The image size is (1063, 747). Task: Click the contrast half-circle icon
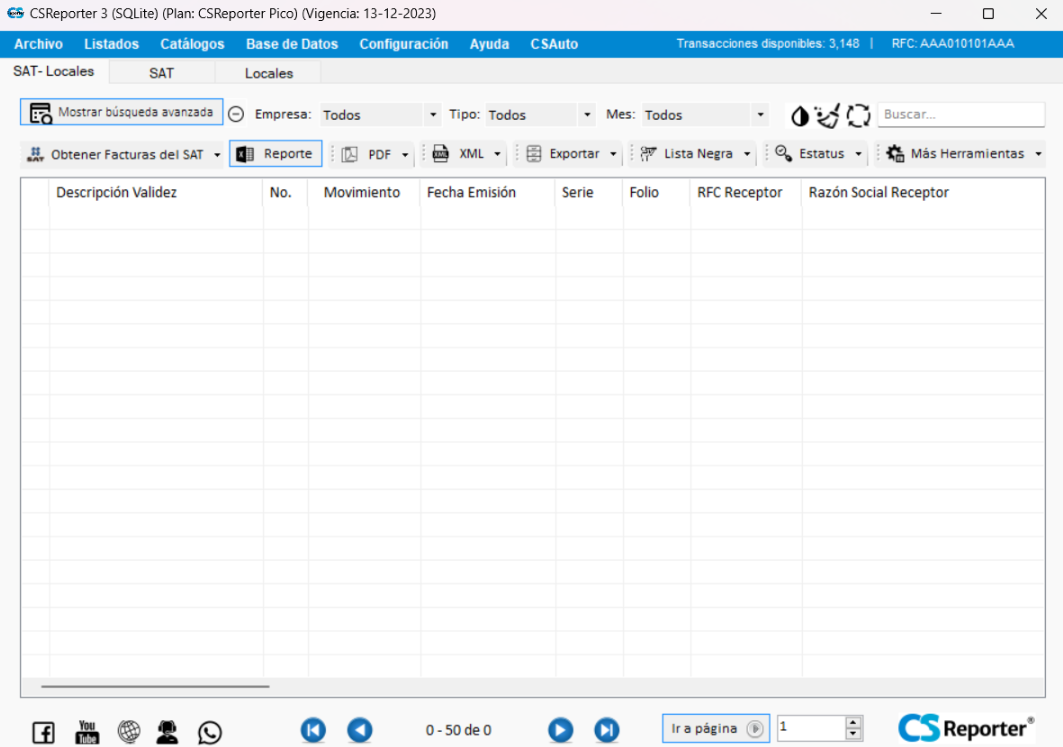click(800, 116)
